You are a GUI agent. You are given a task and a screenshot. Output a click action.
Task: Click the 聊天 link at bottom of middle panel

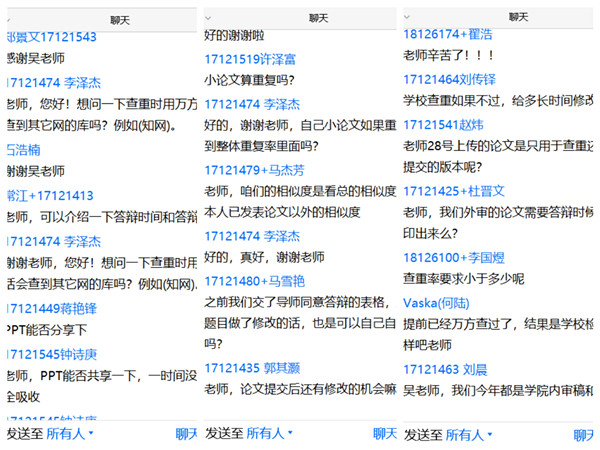[x=385, y=434]
